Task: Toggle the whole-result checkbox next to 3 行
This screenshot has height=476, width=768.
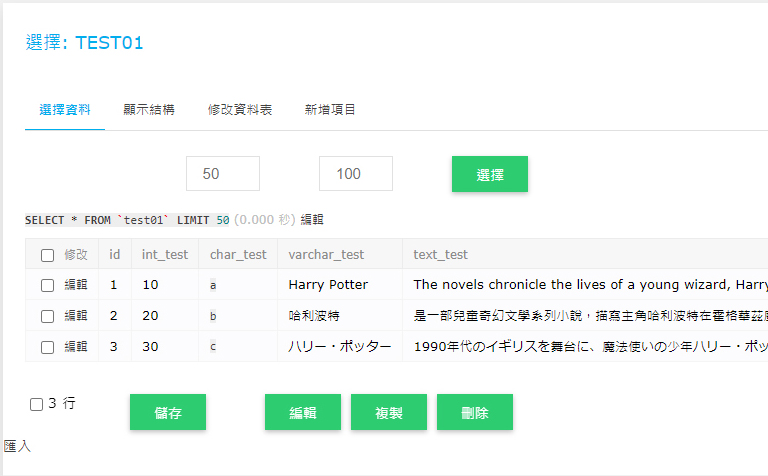Action: point(37,404)
